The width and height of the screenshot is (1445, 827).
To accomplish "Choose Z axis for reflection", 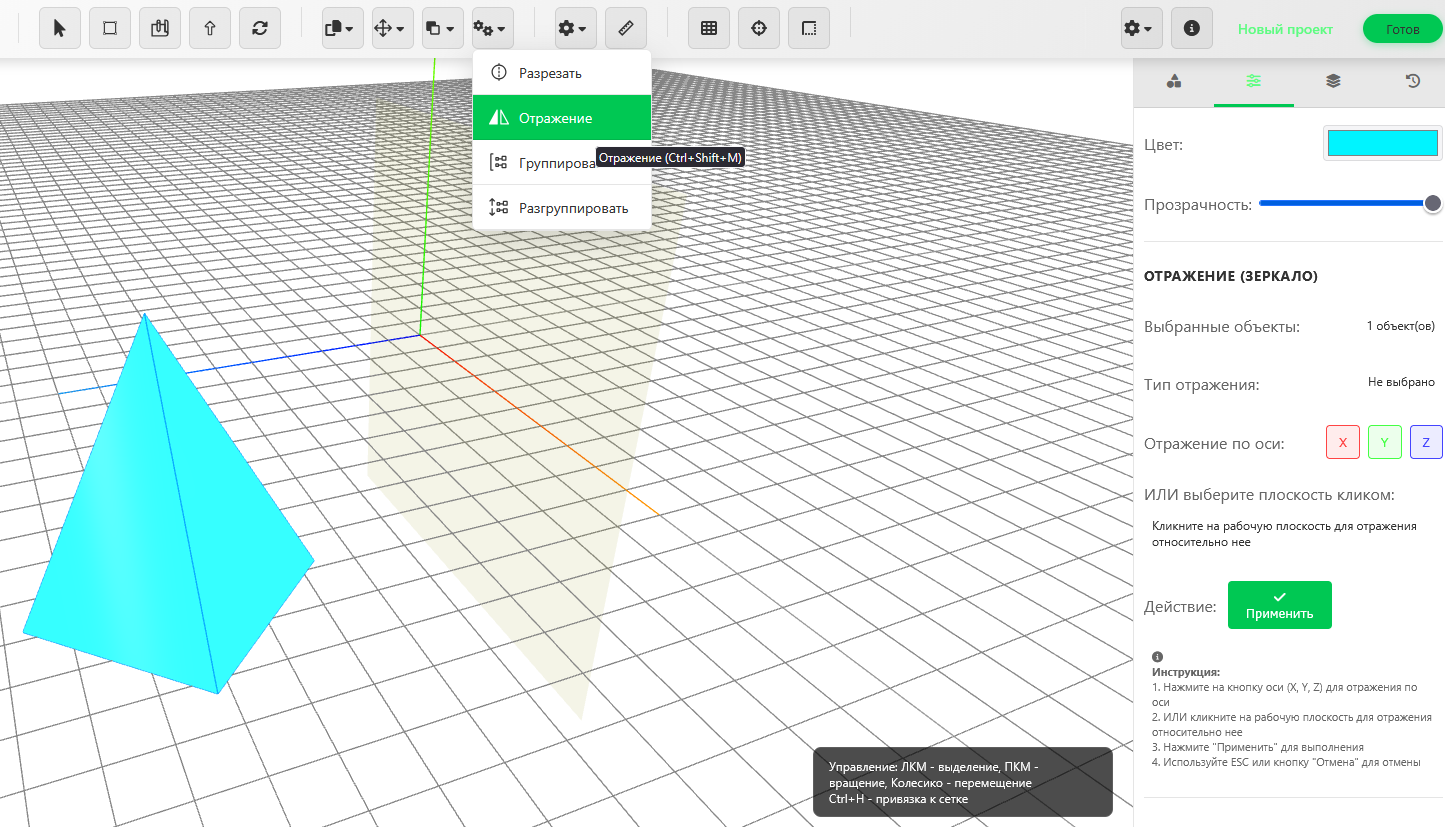I will tap(1426, 442).
